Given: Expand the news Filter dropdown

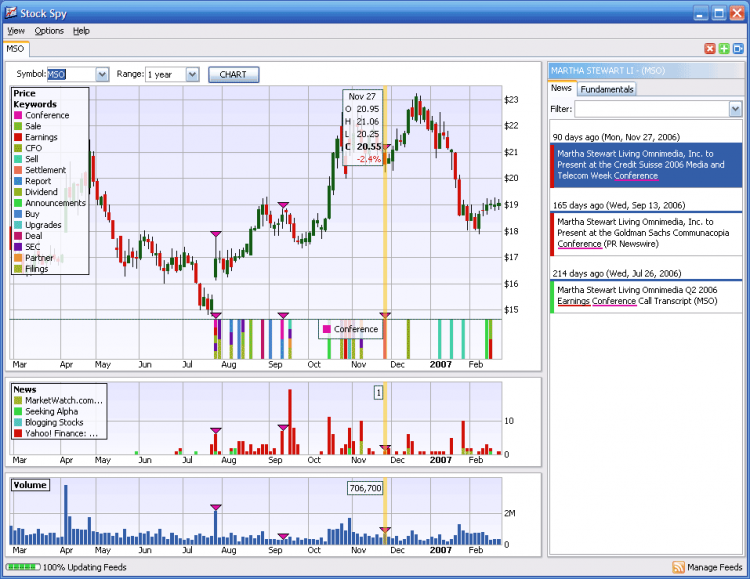Looking at the screenshot, I should 735,109.
